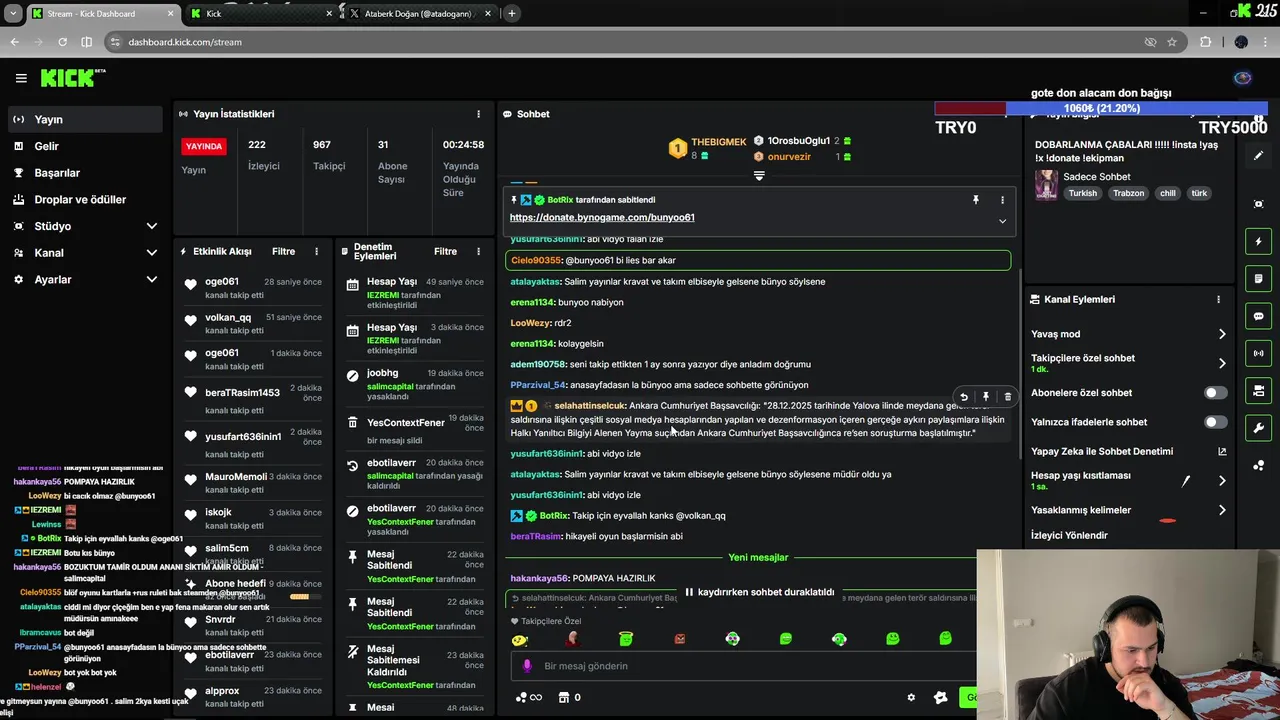Open the Etkinlik Akışı Filtre dropdown

283,252
